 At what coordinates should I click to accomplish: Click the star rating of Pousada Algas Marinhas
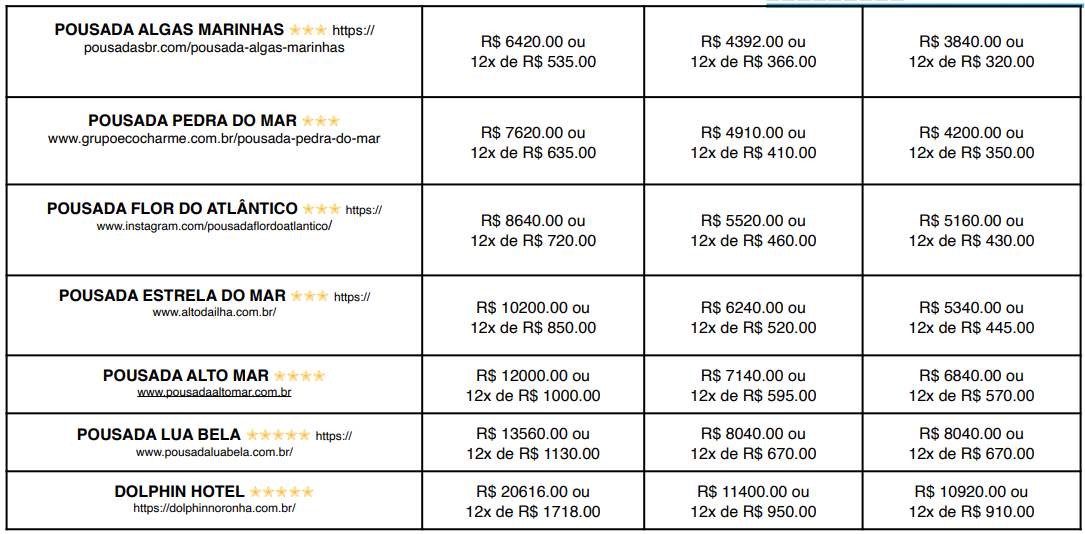pos(307,30)
